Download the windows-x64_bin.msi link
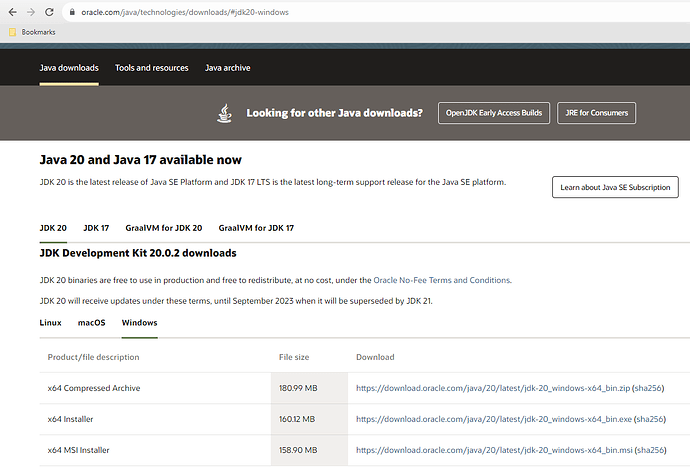The image size is (690, 468). tap(494, 450)
